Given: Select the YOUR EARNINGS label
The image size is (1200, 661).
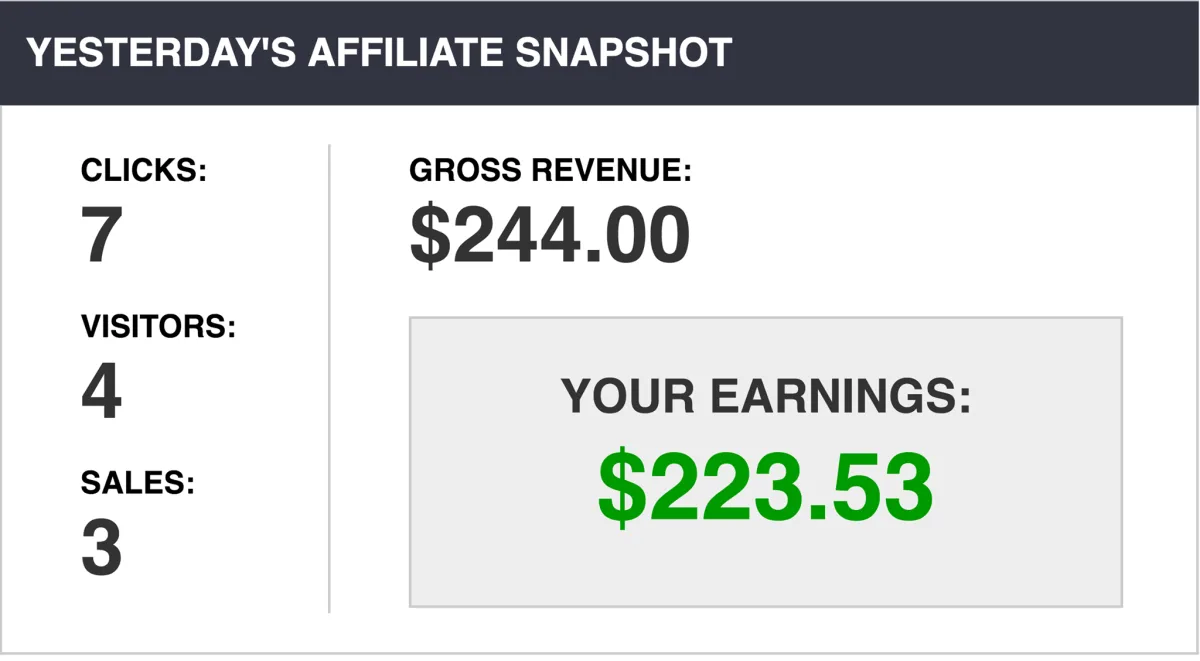Looking at the screenshot, I should tap(766, 396).
